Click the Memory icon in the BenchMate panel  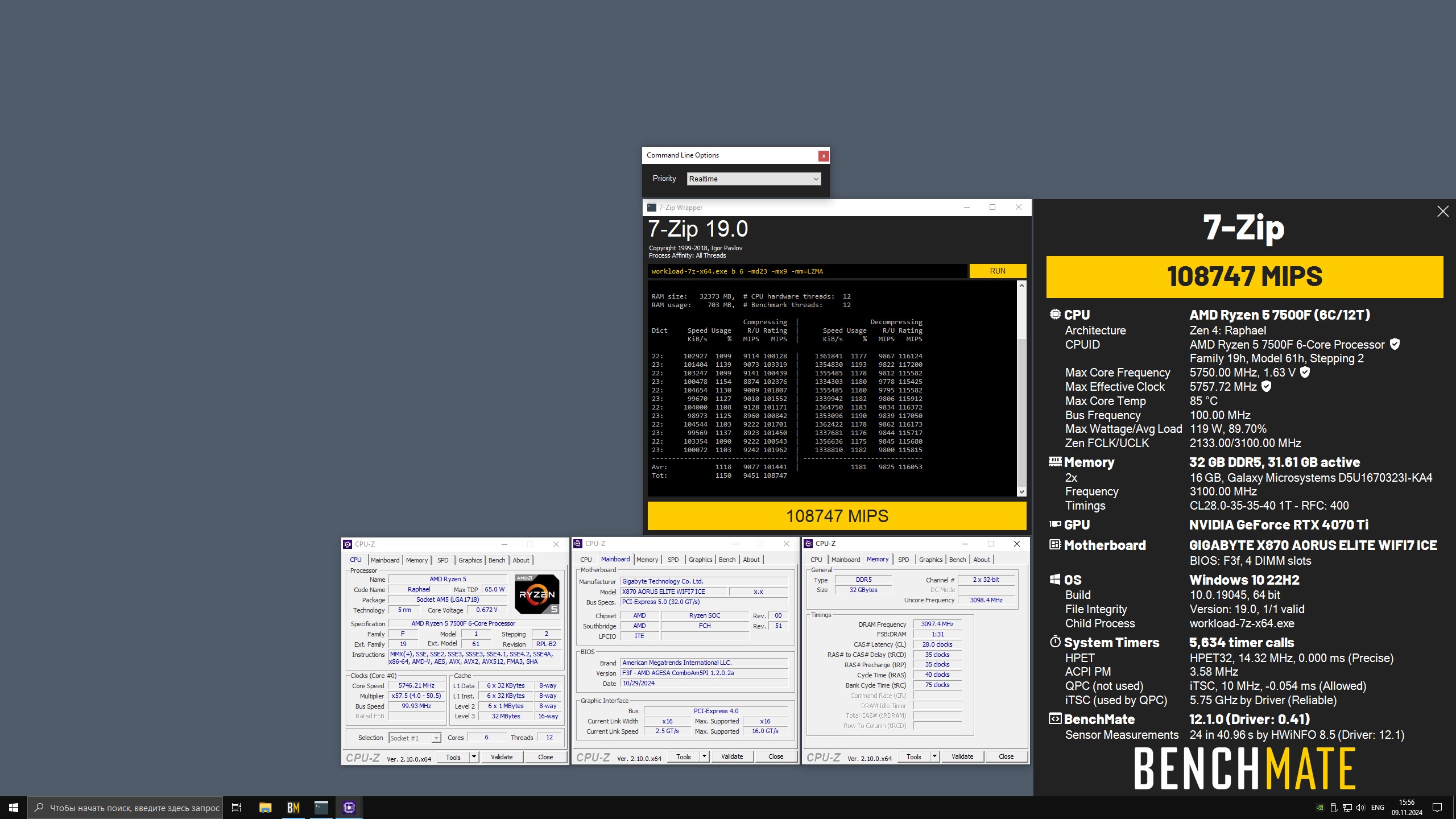1055,462
